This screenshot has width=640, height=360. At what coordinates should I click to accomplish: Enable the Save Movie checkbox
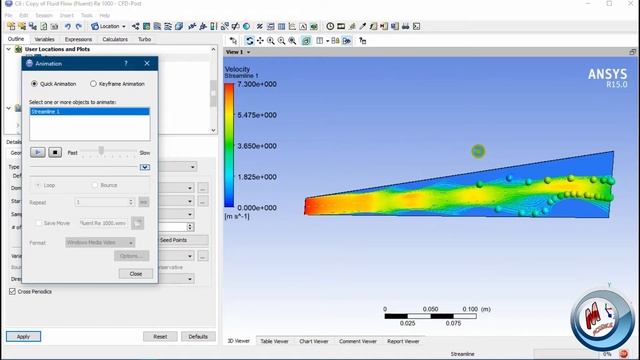click(39, 223)
